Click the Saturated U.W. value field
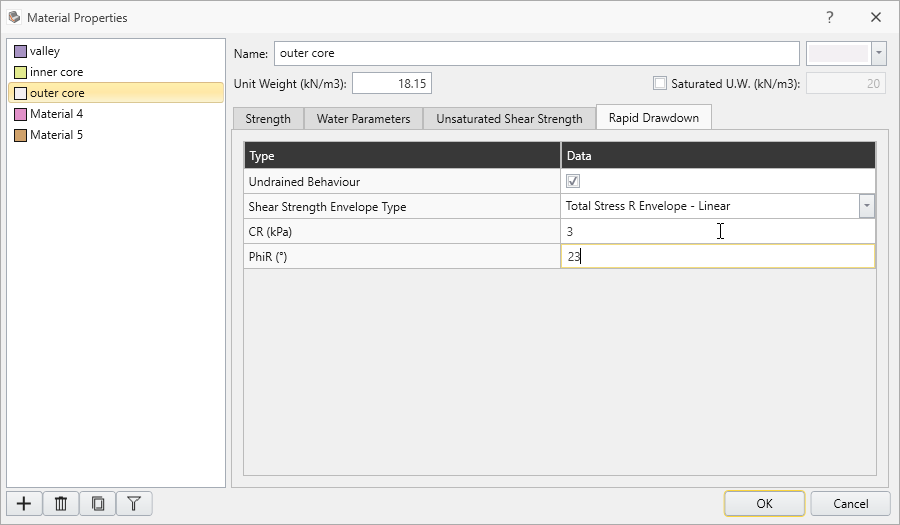The width and height of the screenshot is (900, 525). [x=846, y=83]
